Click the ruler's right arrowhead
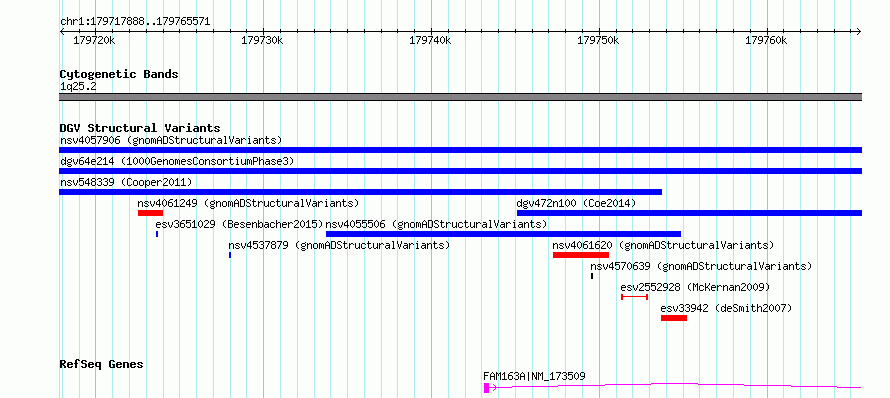Viewport: 890px width, 398px height. [x=859, y=31]
